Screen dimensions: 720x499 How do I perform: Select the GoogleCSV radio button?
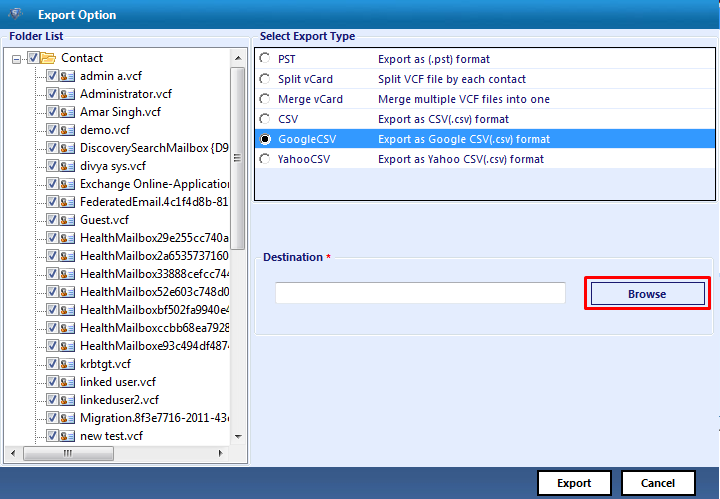[265, 139]
